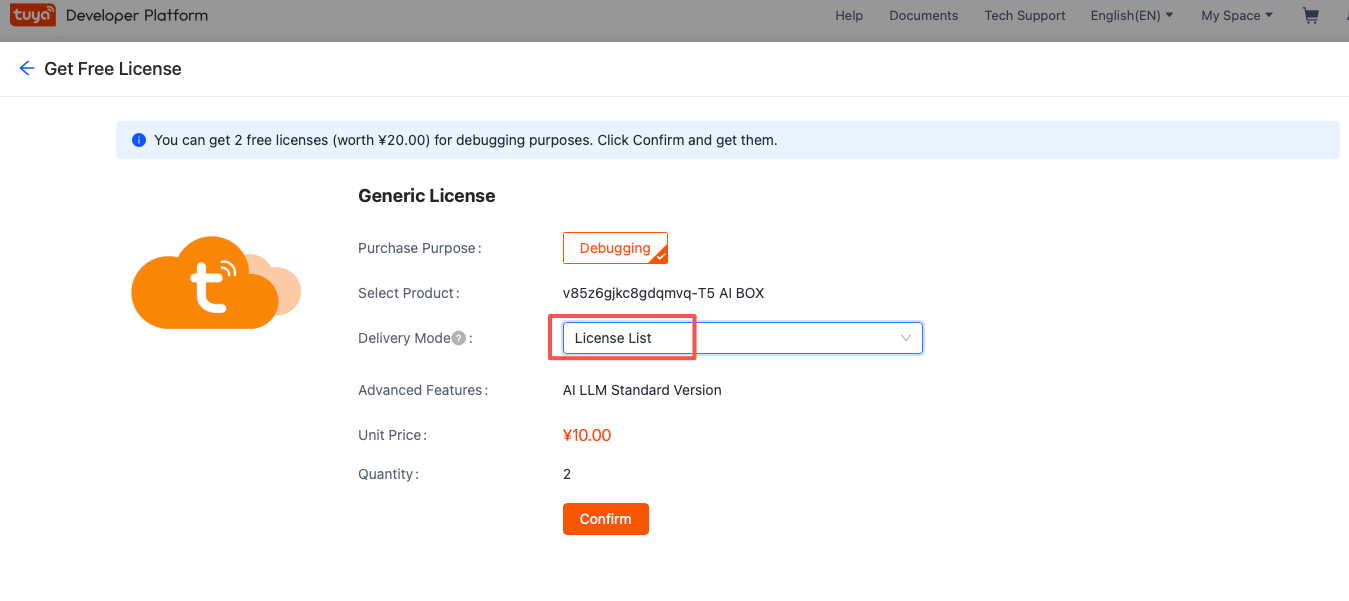Open the My Space dropdown
The image size is (1349, 601).
(1236, 15)
